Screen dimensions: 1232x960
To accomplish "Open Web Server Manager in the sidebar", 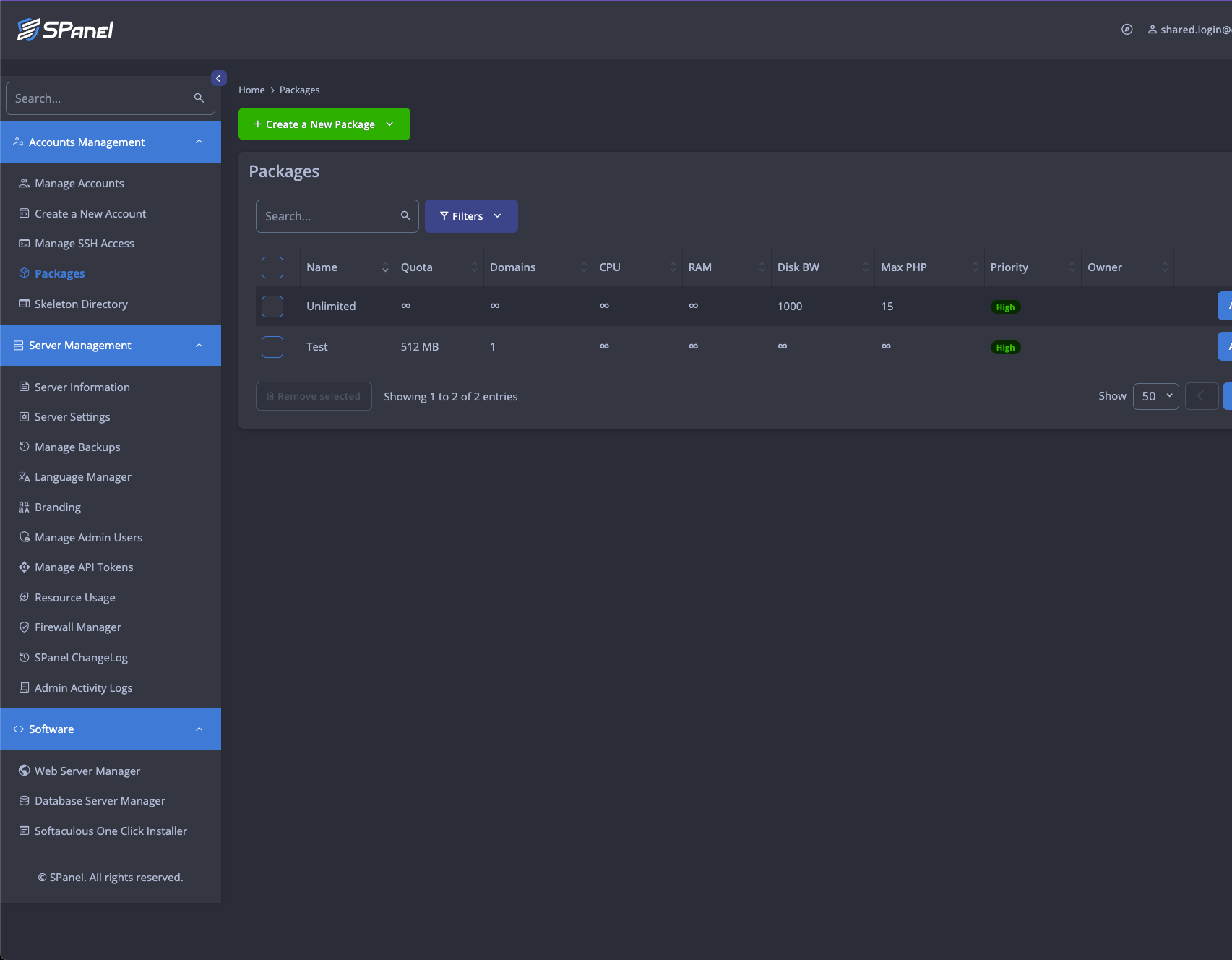I will (87, 771).
